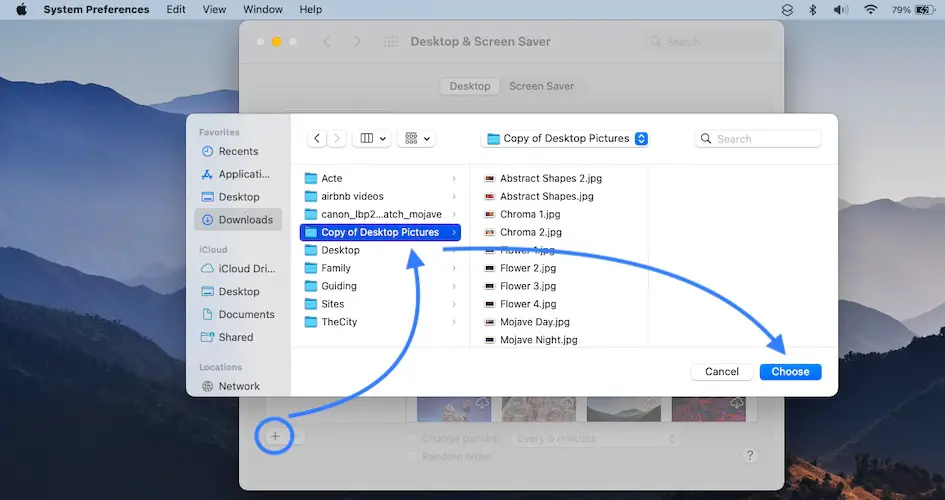
Task: Switch to the Screen Saver tab
Action: [541, 86]
